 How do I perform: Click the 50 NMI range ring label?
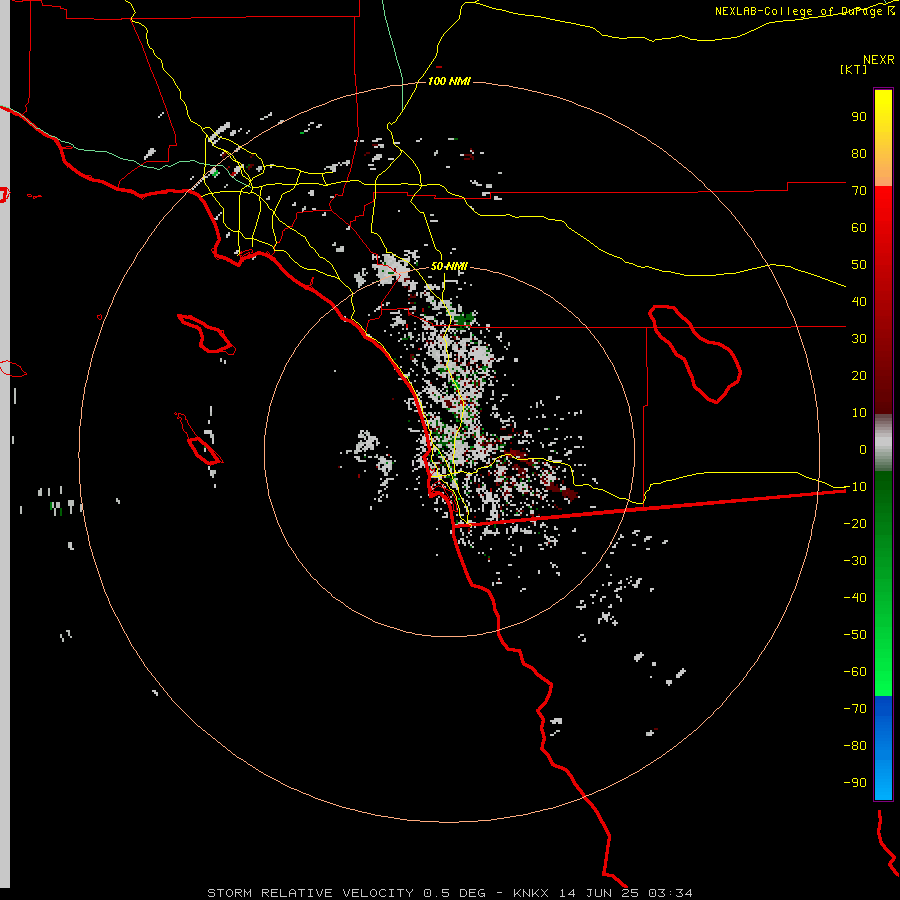point(449,266)
